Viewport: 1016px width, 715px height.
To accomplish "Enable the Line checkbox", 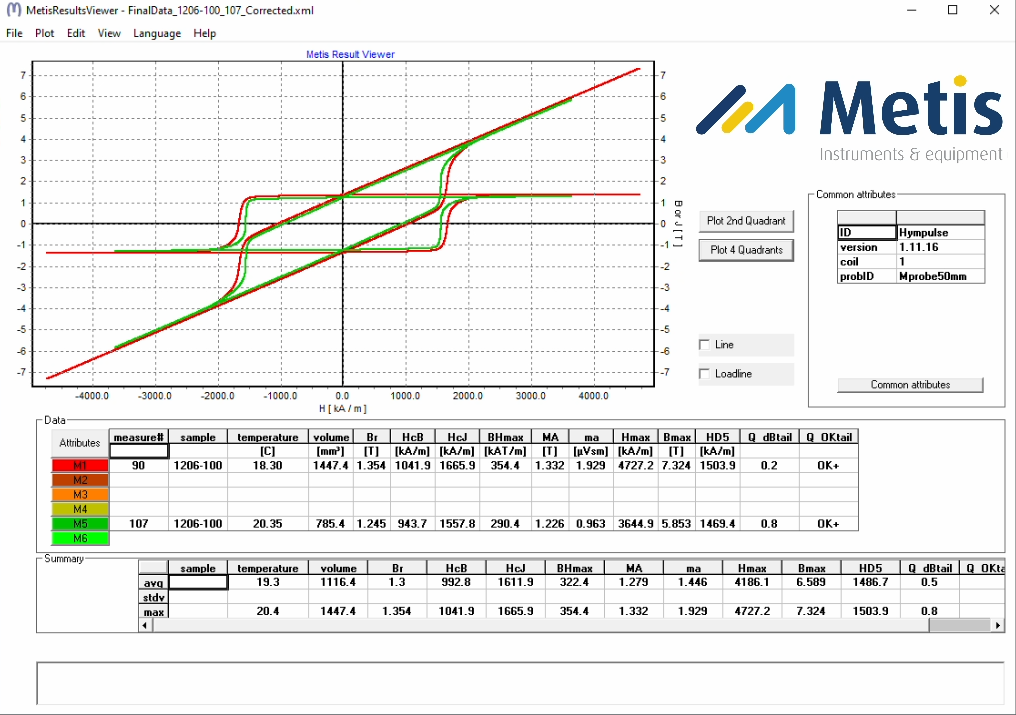I will click(705, 345).
